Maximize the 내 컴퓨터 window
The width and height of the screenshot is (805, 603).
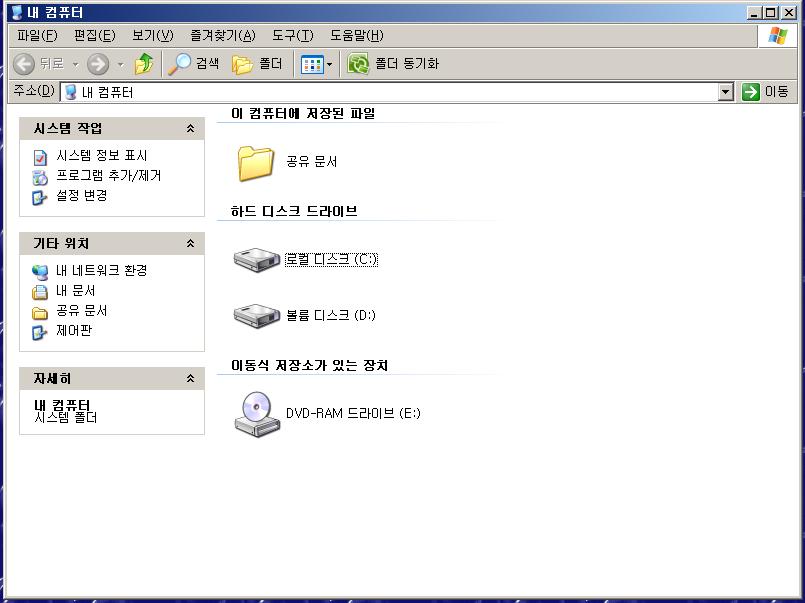(x=771, y=12)
